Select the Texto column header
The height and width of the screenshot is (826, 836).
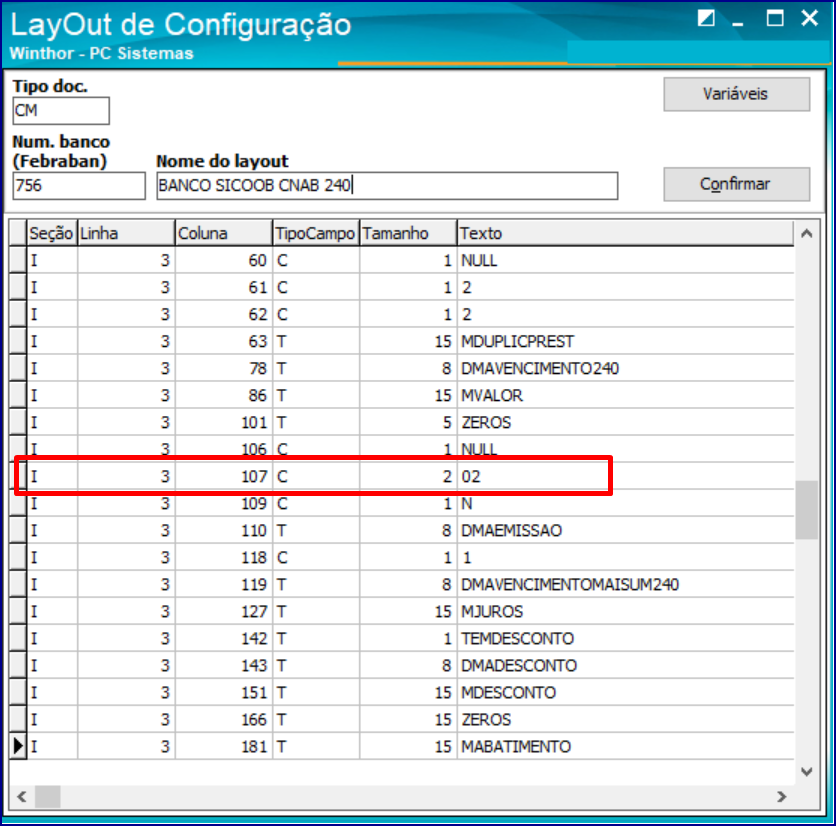coord(625,233)
